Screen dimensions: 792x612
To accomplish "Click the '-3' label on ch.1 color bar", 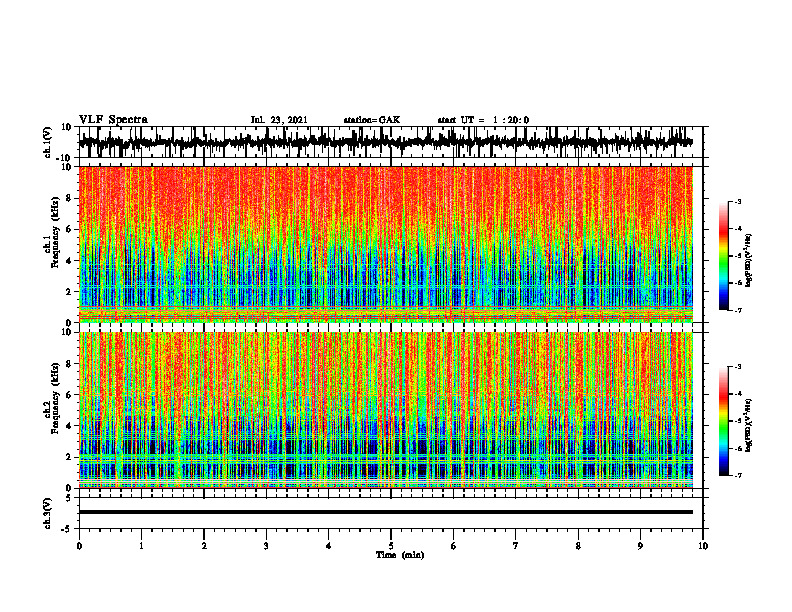I will point(737,201).
